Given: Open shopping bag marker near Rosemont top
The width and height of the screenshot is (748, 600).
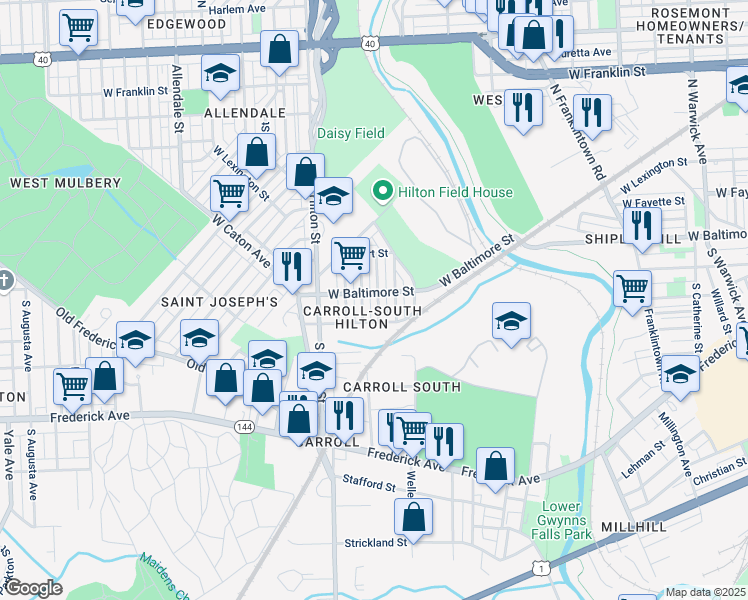Looking at the screenshot, I should coord(533,38).
